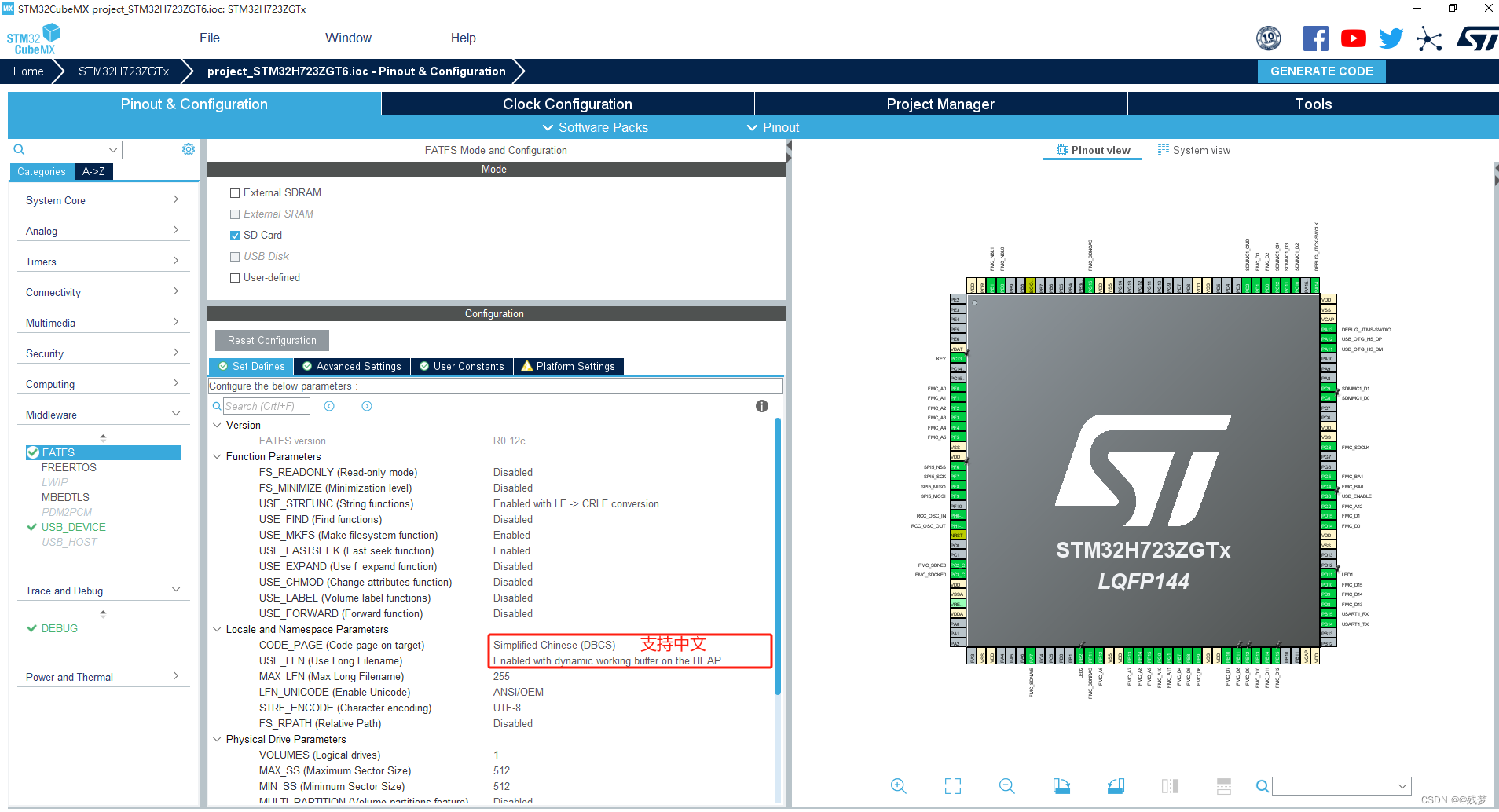This screenshot has width=1499, height=812.
Task: Show parameter info with the i icon
Action: [762, 406]
